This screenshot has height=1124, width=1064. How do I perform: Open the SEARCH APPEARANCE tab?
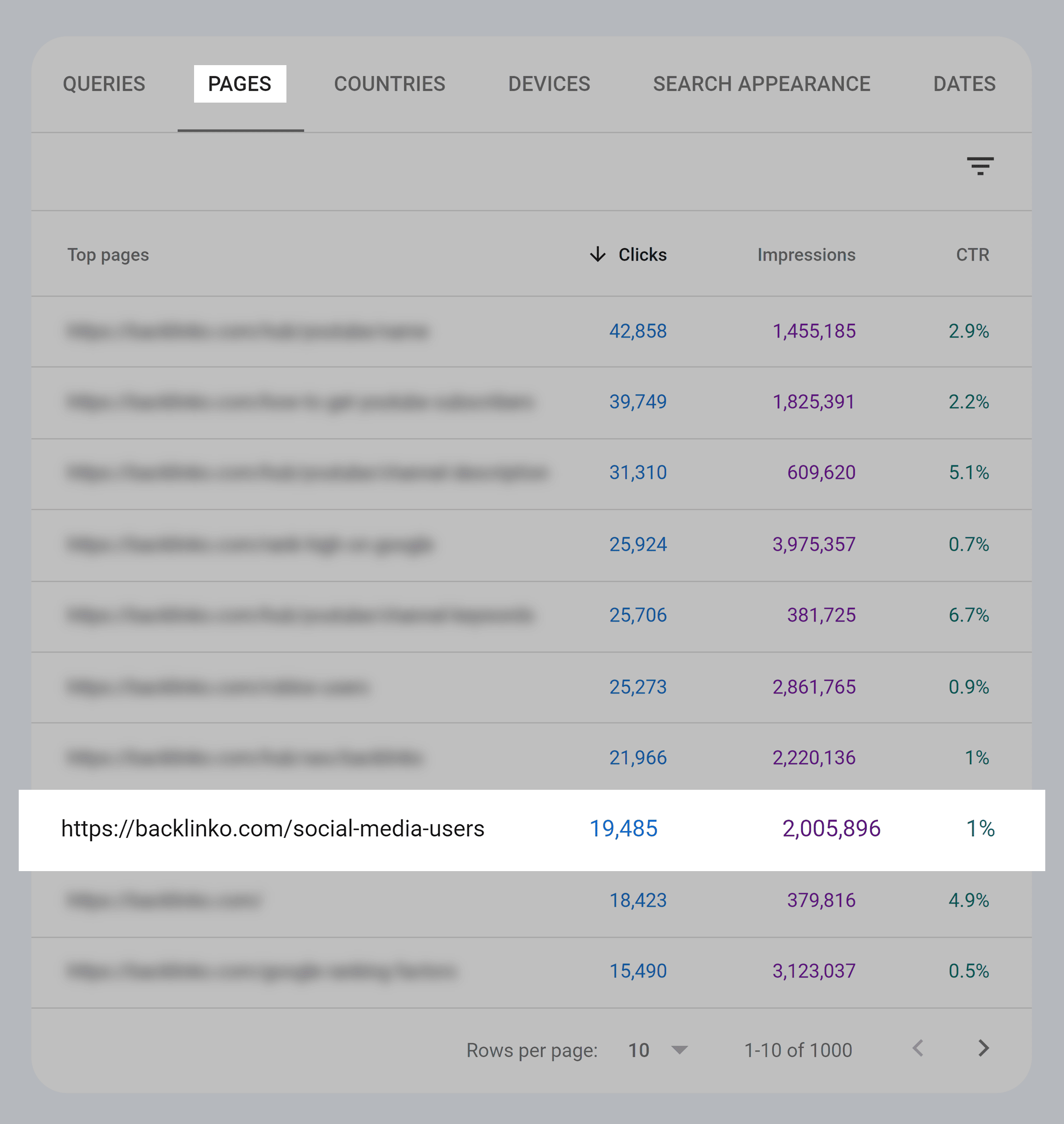[x=762, y=84]
